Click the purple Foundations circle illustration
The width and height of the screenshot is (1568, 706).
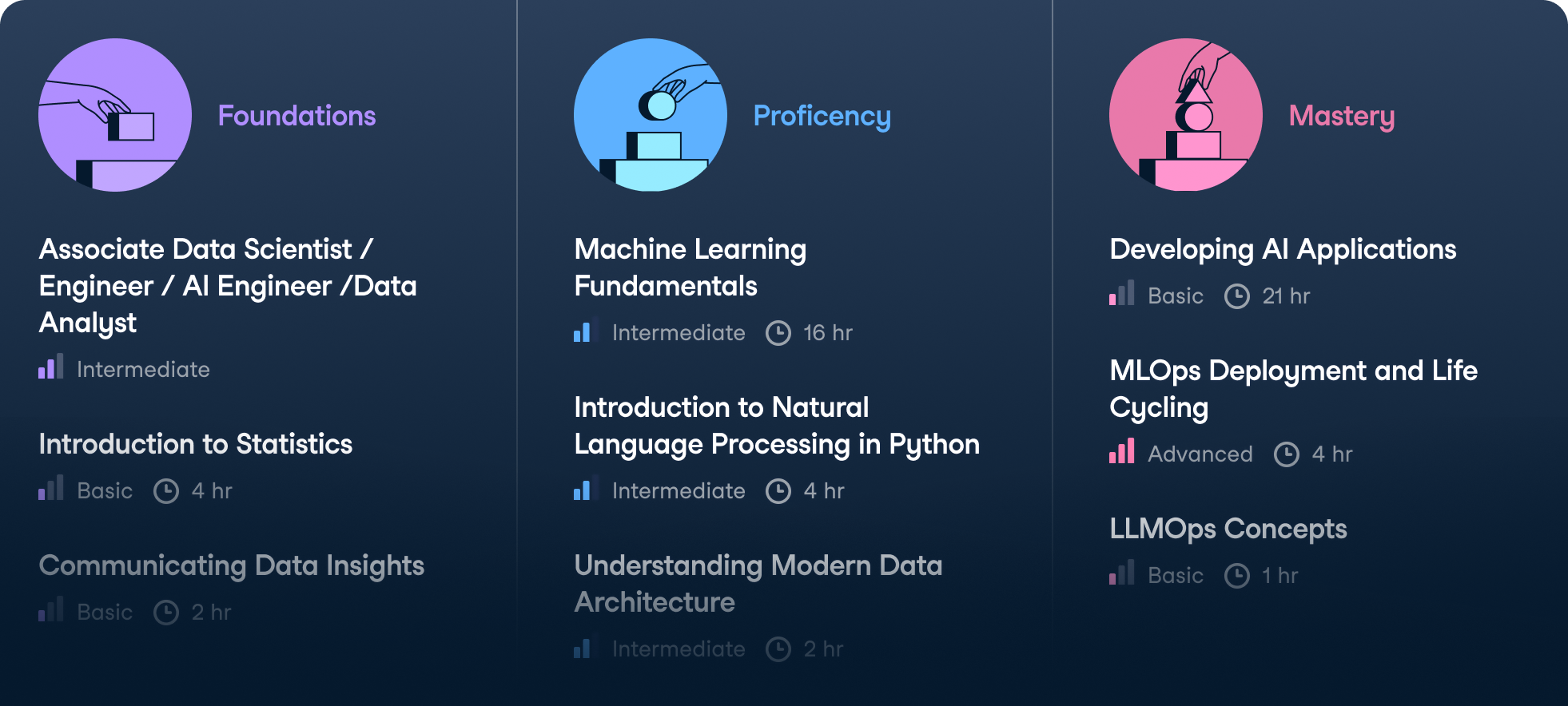coord(115,115)
